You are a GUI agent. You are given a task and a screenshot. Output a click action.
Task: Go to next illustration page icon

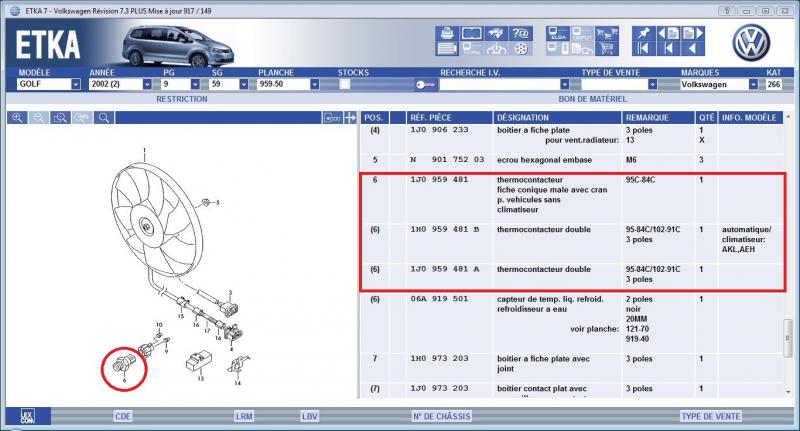point(693,34)
